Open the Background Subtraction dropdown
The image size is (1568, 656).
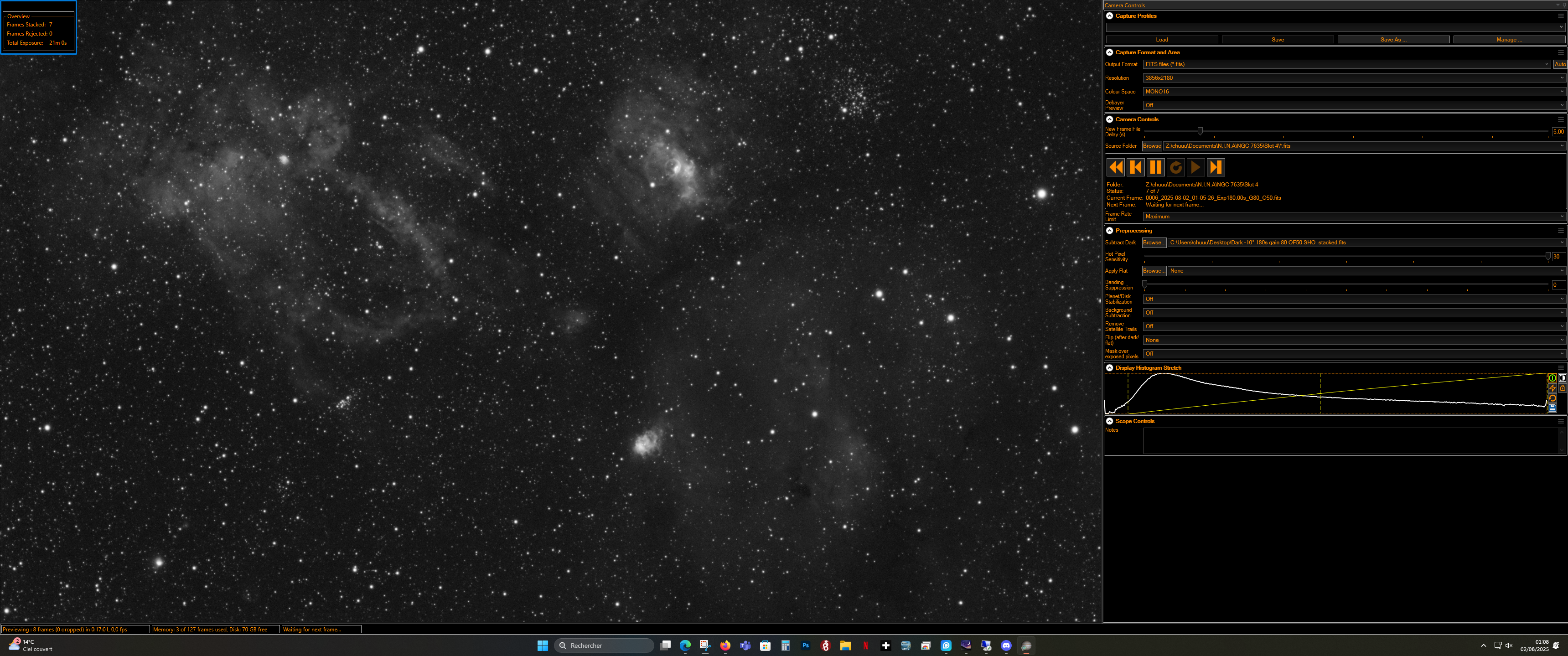(1351, 313)
